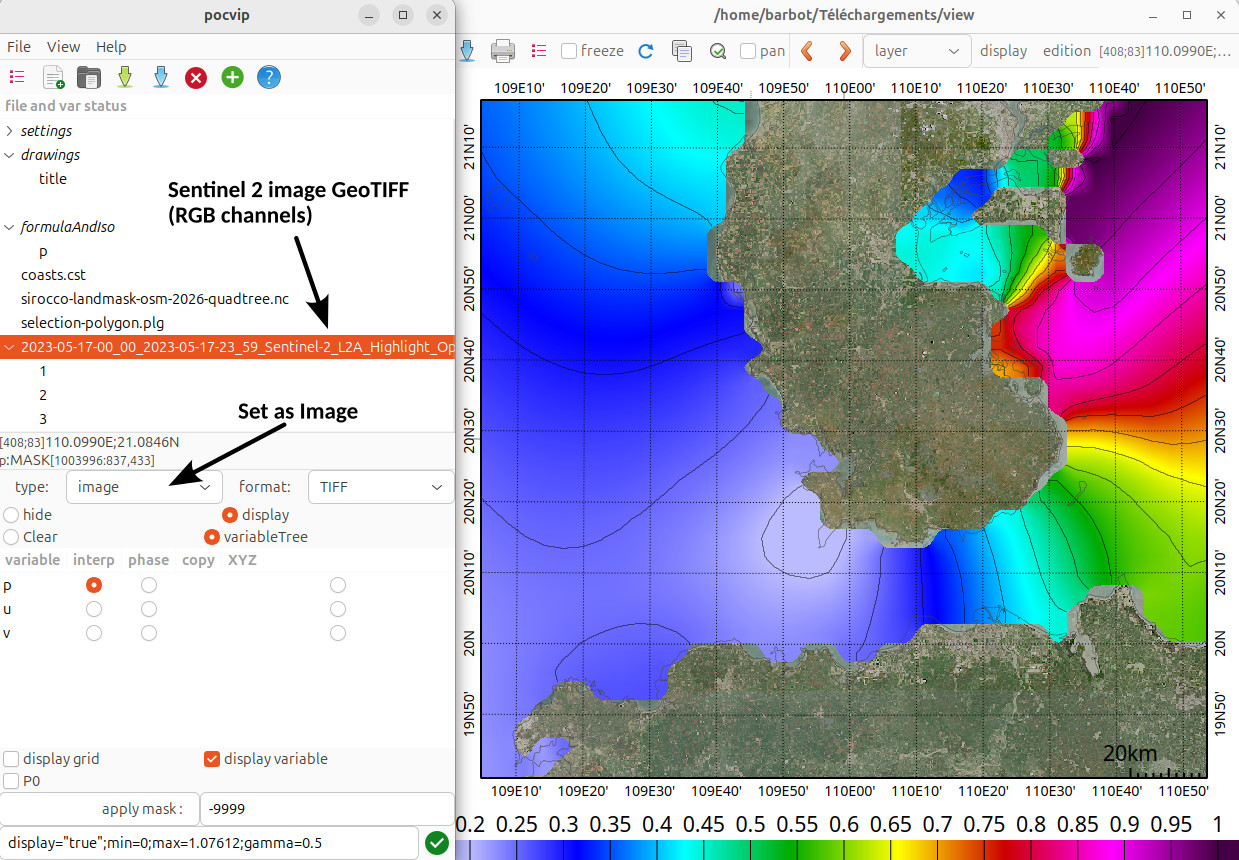Click the display button in view toolbar
Viewport: 1239px width, 860px height.
(1003, 51)
